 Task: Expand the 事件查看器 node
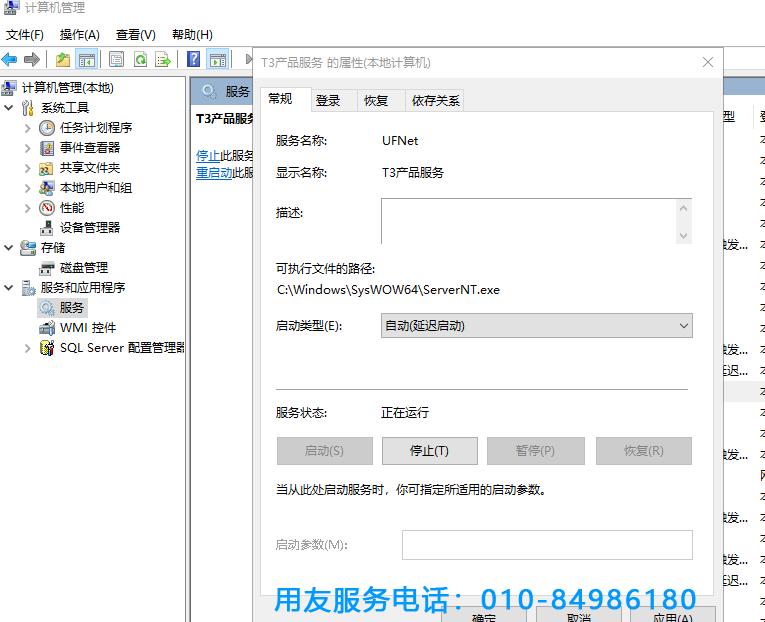[x=28, y=148]
